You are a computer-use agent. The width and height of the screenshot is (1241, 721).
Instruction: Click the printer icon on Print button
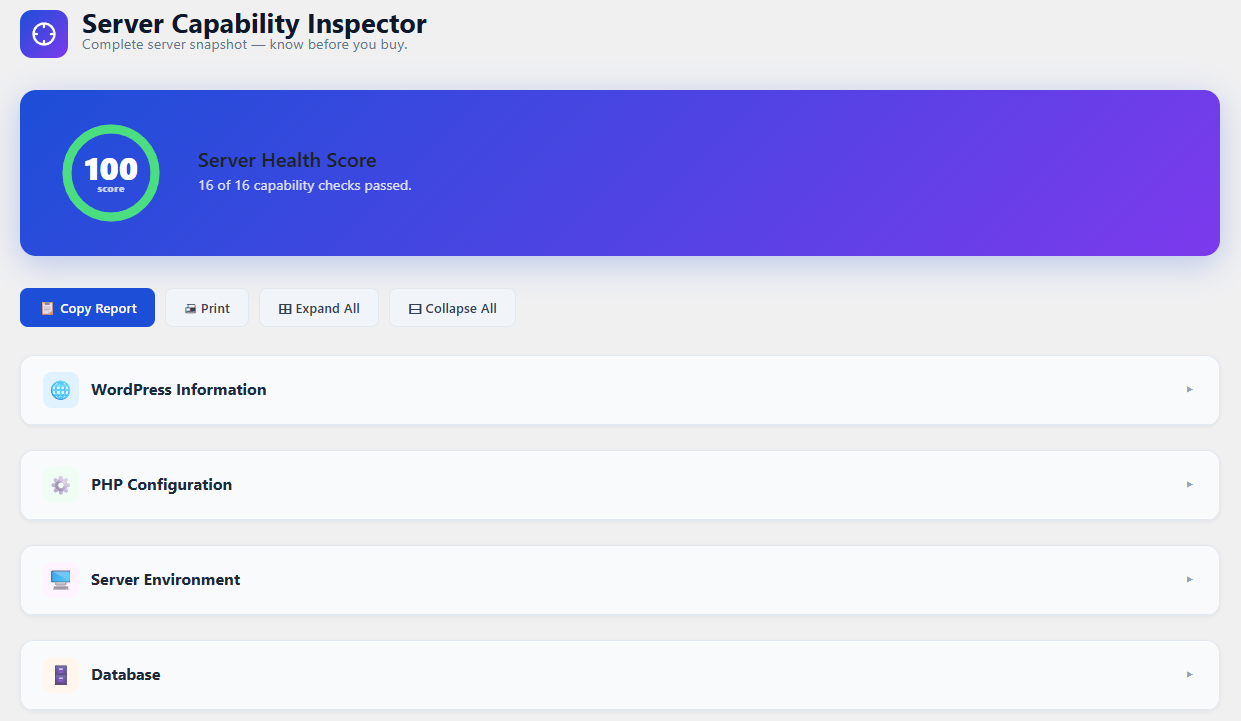190,309
